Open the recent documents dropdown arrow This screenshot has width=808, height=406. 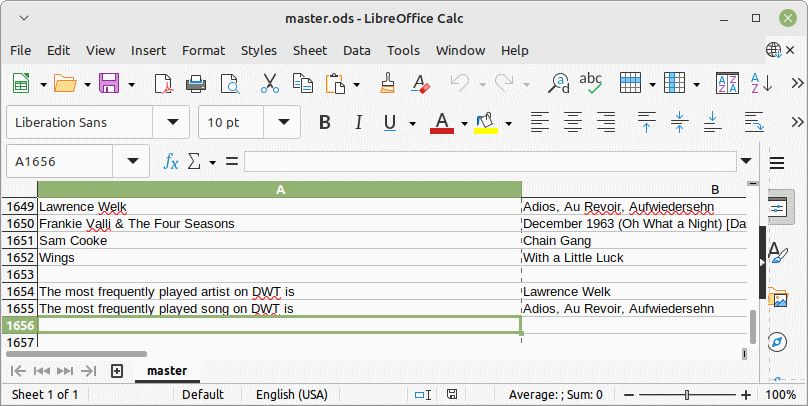tap(88, 84)
